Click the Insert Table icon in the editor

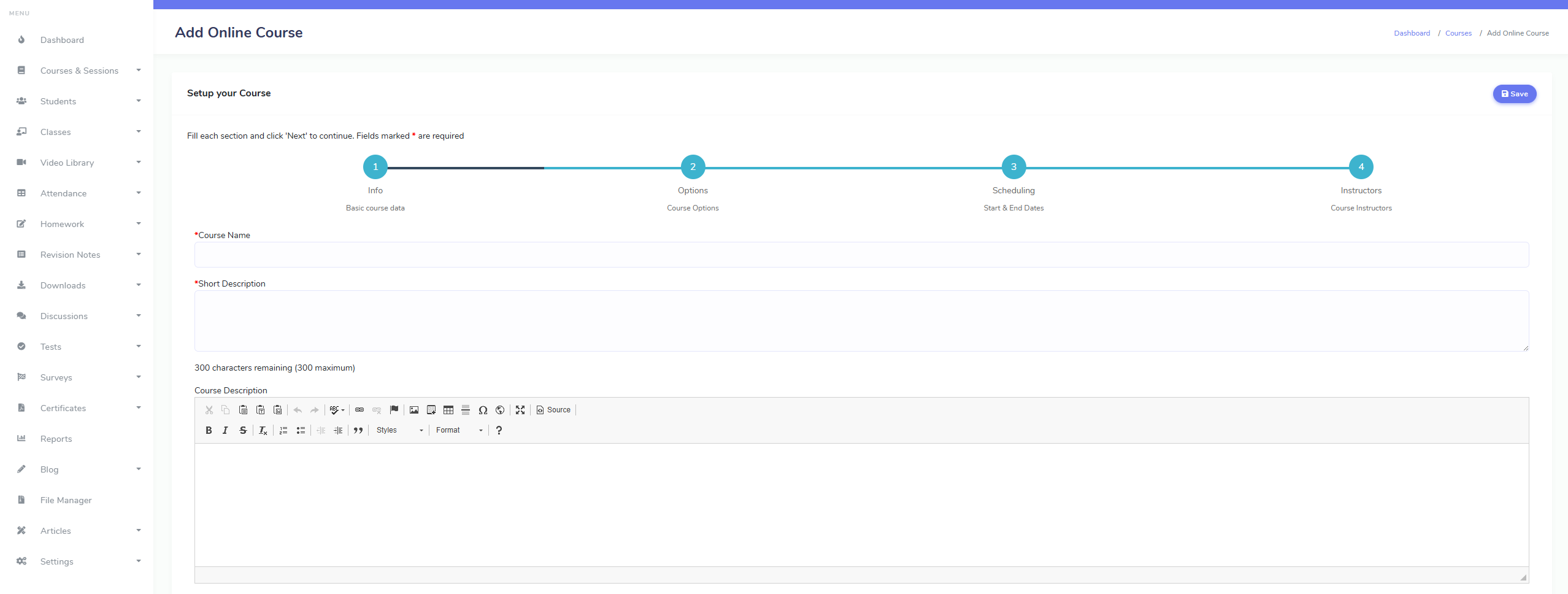pyautogui.click(x=448, y=410)
